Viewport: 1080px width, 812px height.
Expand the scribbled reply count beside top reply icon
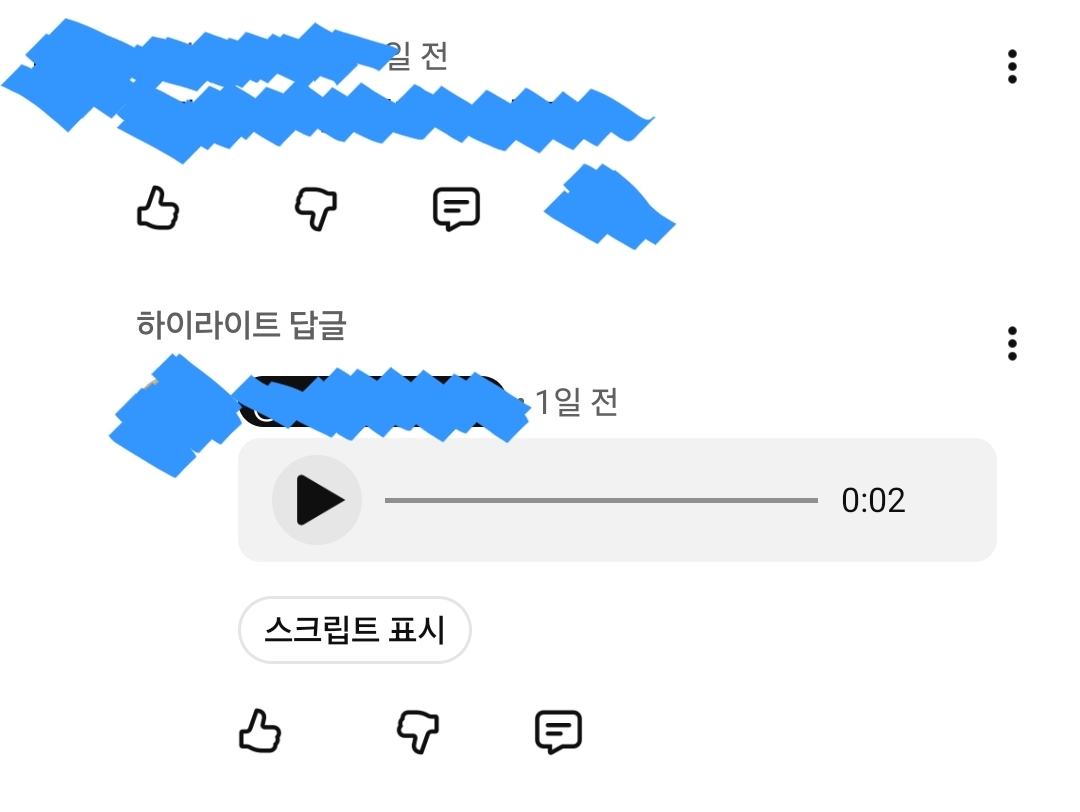coord(610,207)
